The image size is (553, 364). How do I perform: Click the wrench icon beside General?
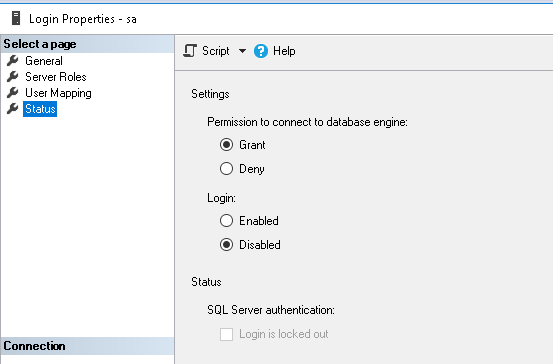[x=12, y=61]
